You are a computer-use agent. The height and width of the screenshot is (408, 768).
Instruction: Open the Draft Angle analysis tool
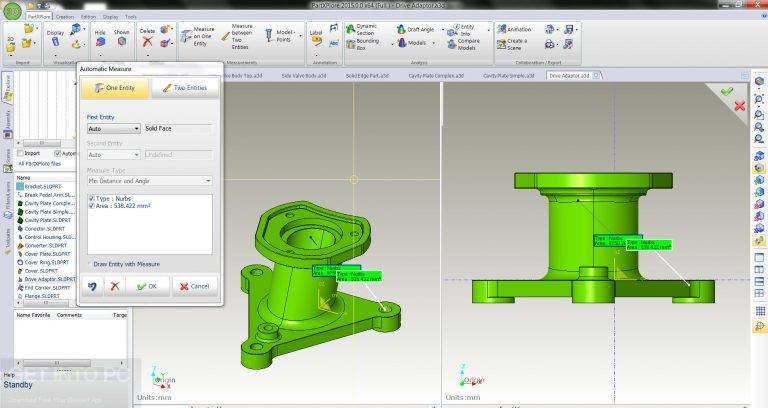[x=415, y=29]
